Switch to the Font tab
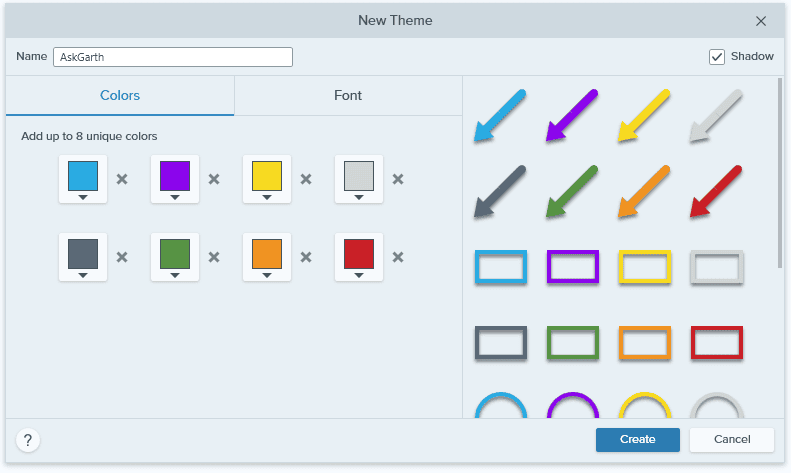 point(348,95)
